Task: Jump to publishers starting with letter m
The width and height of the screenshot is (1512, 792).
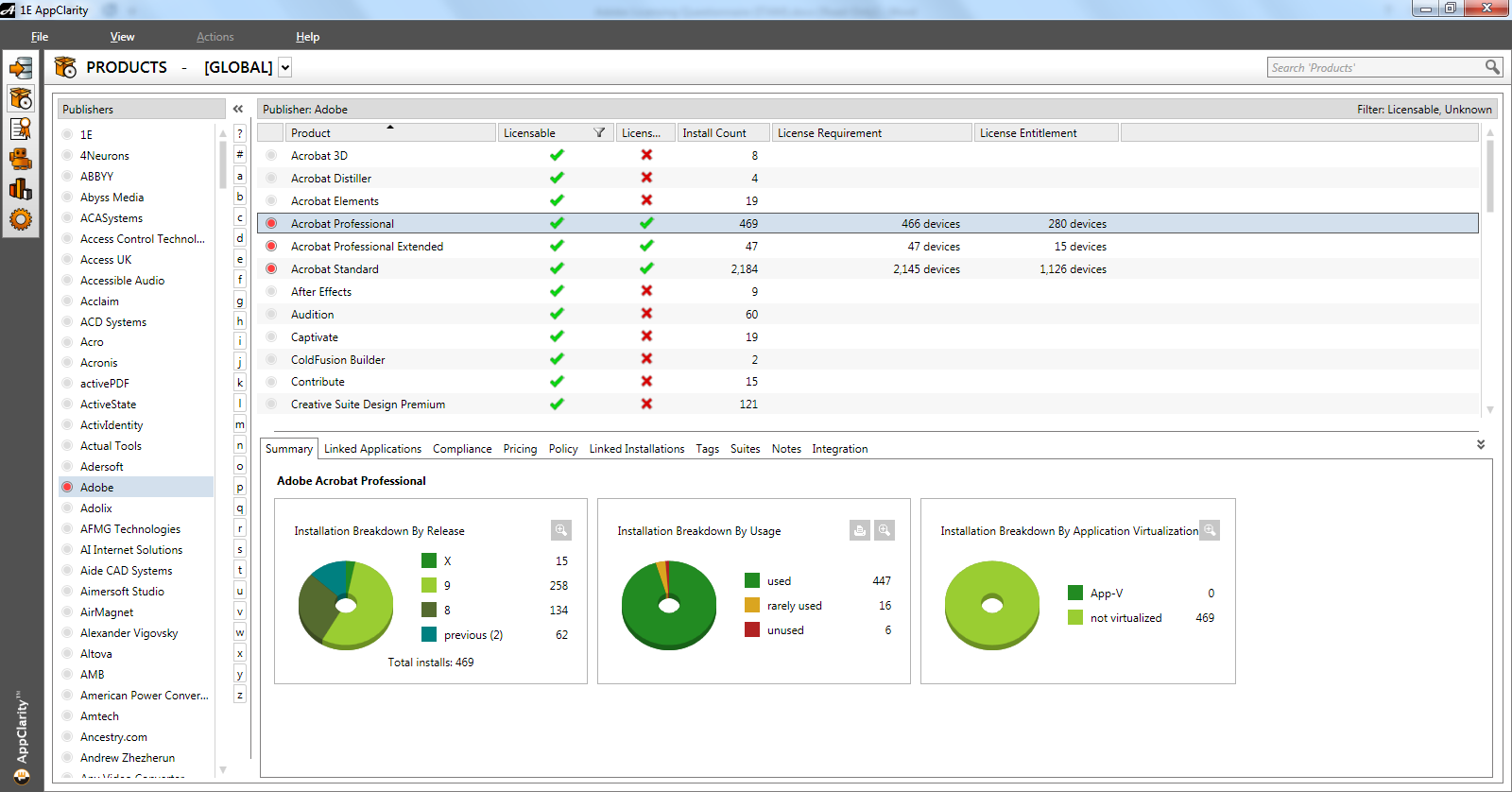Action: click(x=240, y=424)
